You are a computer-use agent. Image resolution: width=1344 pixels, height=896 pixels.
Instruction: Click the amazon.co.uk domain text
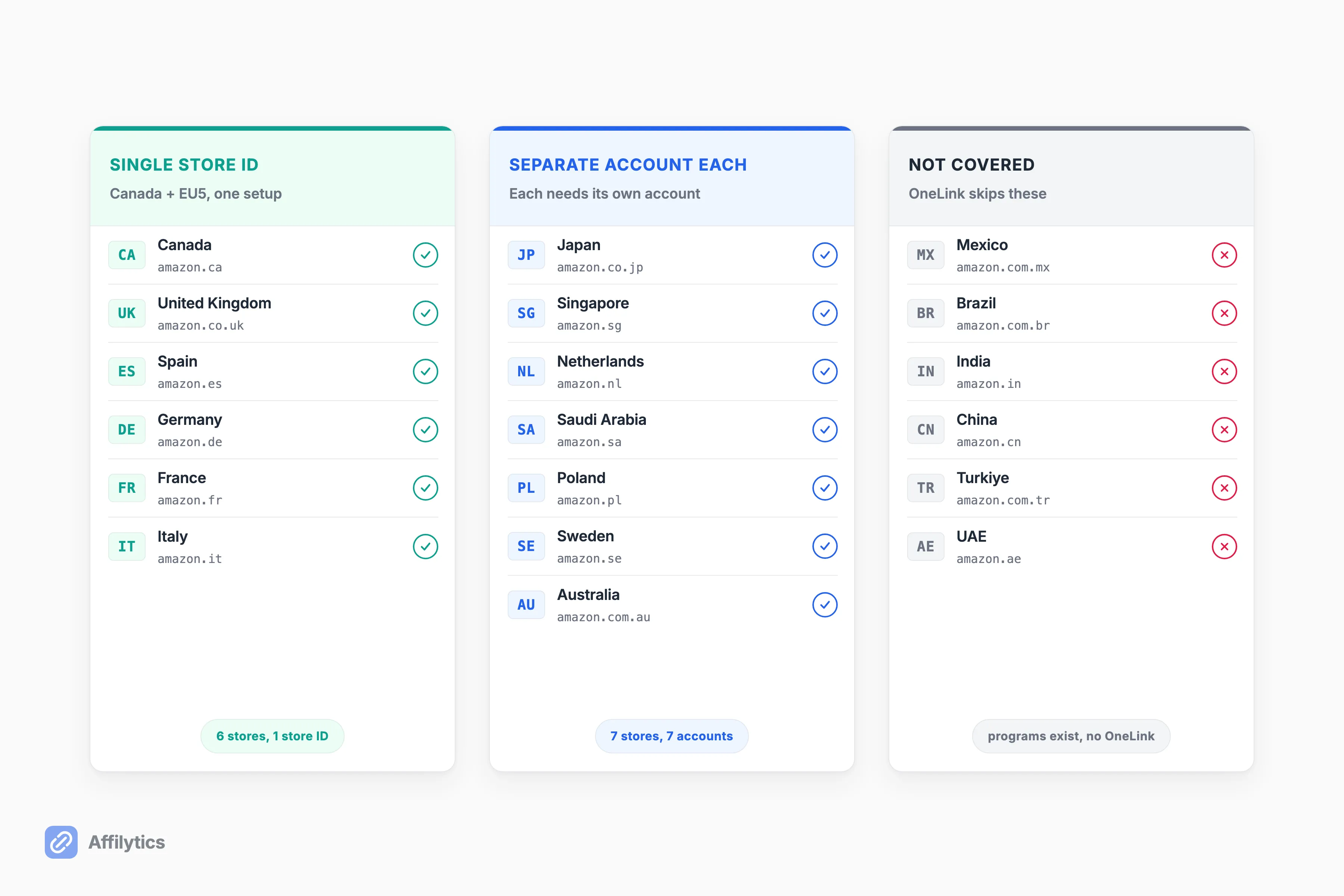tap(200, 326)
